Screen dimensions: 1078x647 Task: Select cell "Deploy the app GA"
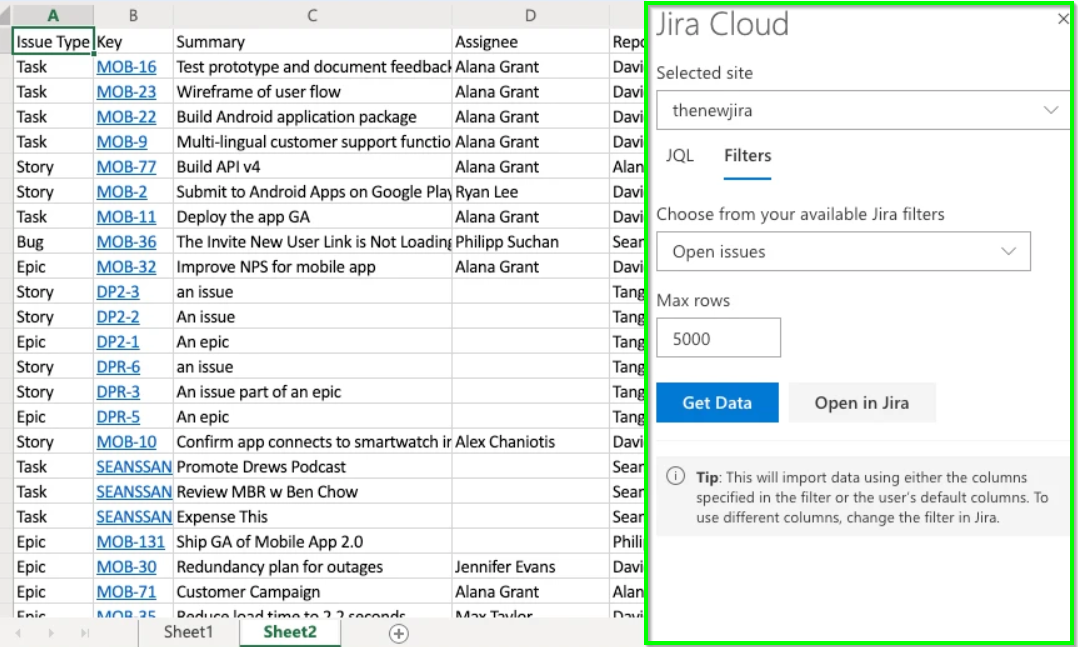pyautogui.click(x=312, y=217)
